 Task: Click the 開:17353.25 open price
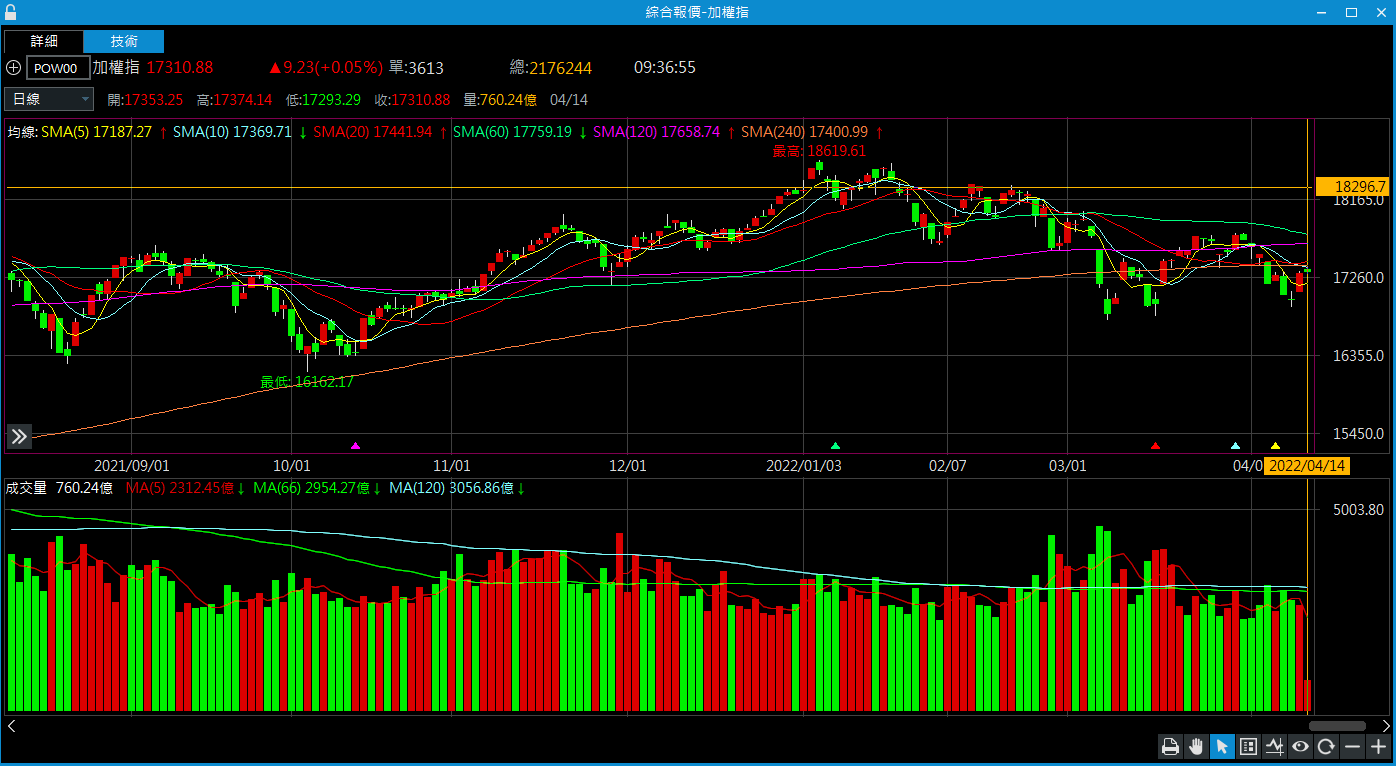coord(145,99)
